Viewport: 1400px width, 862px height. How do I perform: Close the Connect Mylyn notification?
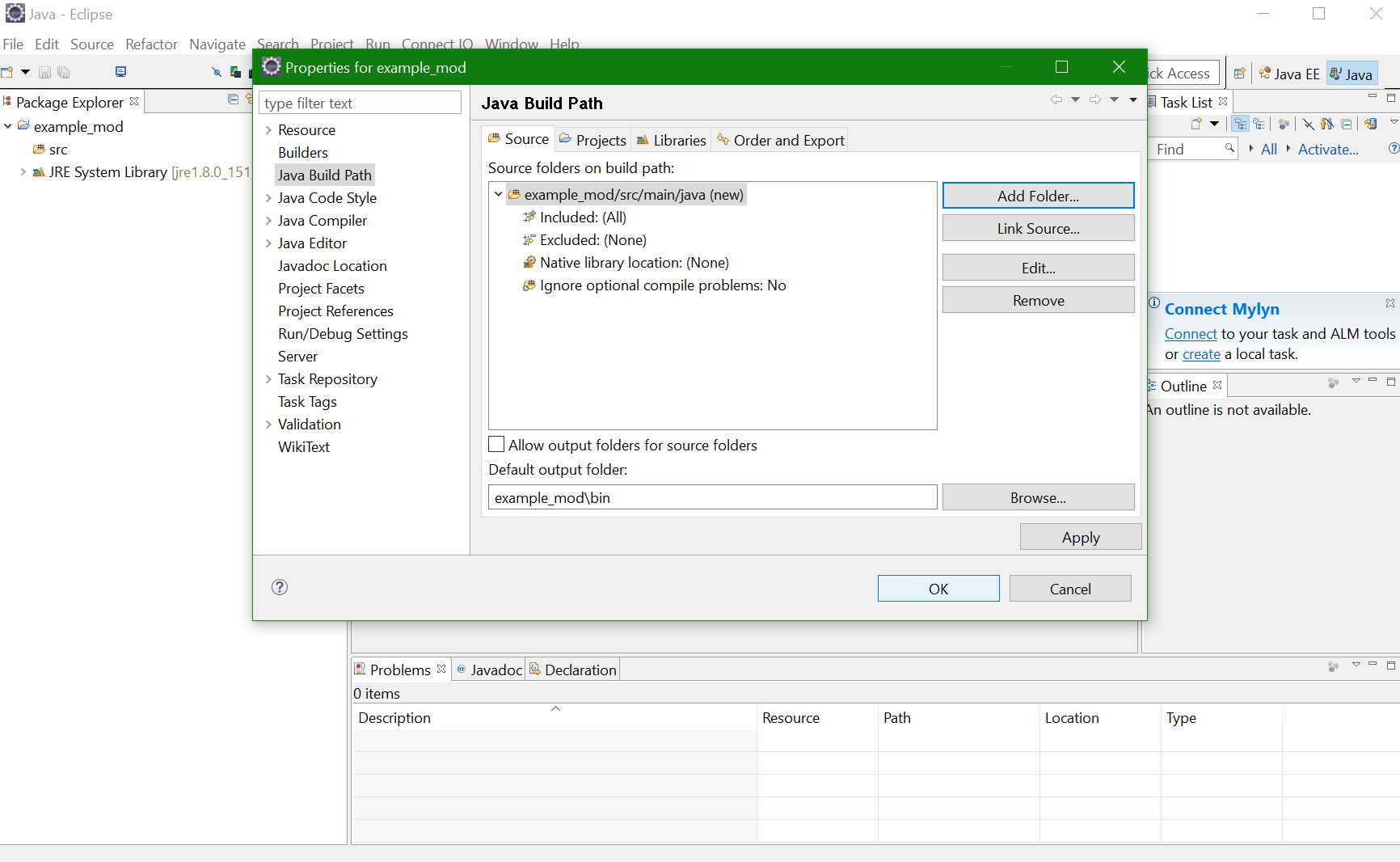[1390, 303]
